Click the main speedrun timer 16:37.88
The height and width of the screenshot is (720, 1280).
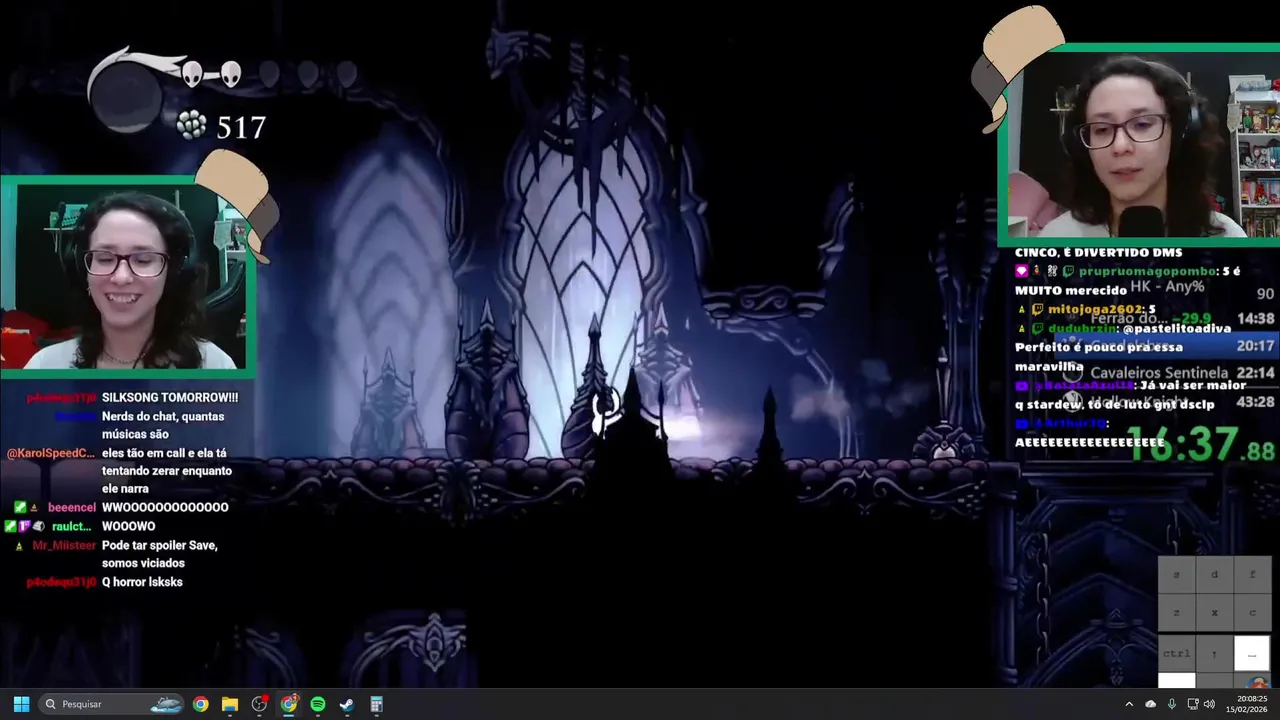coord(1201,444)
